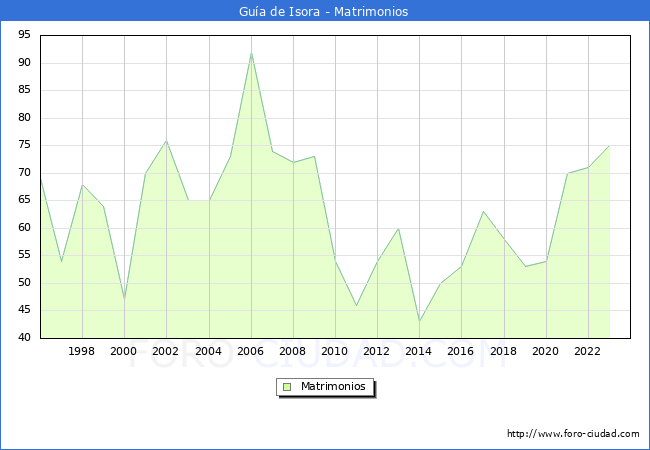Click the y-axis value 50

coord(24,283)
